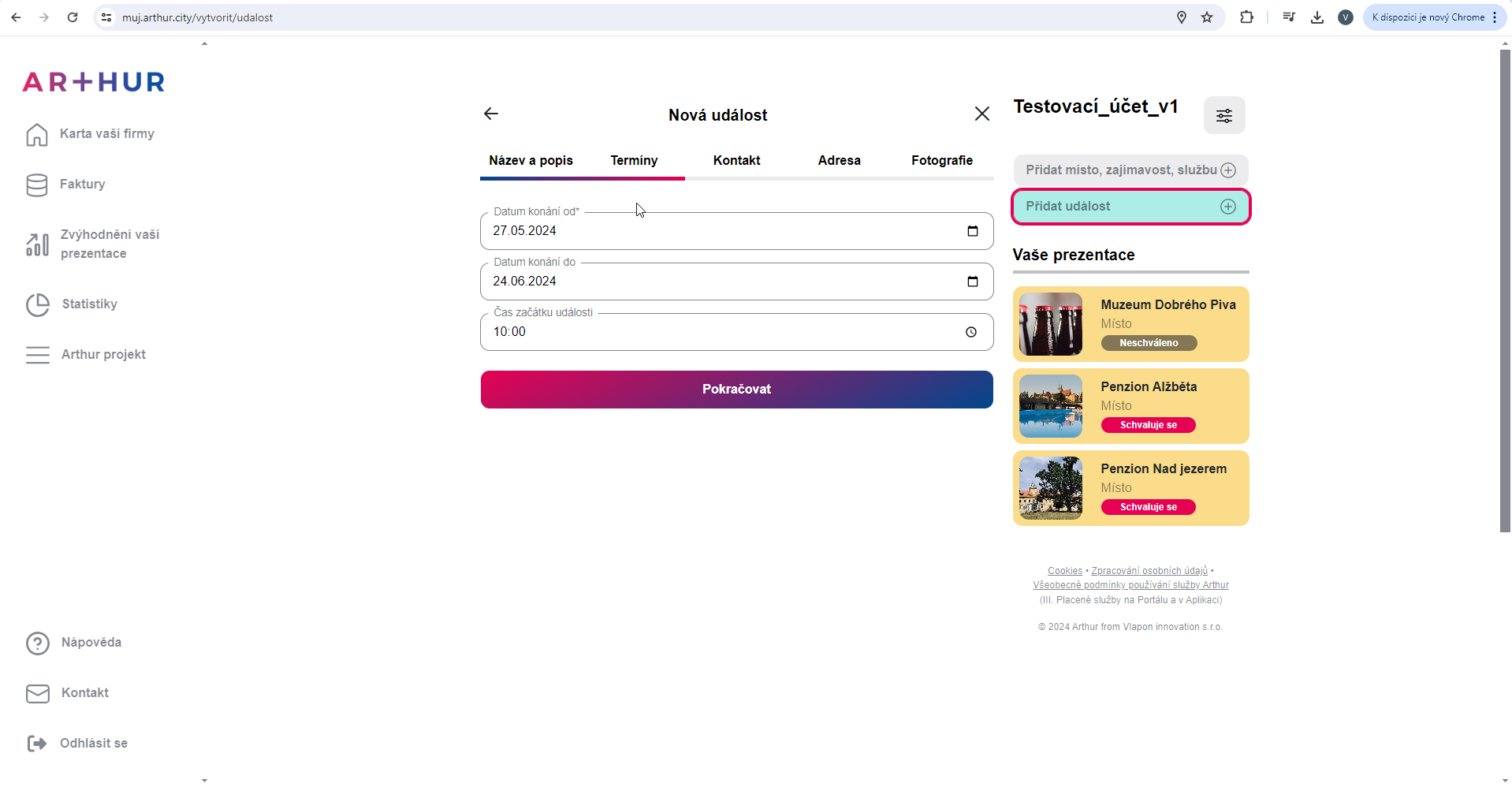Open calendar picker for Datum konání od

[972, 231]
